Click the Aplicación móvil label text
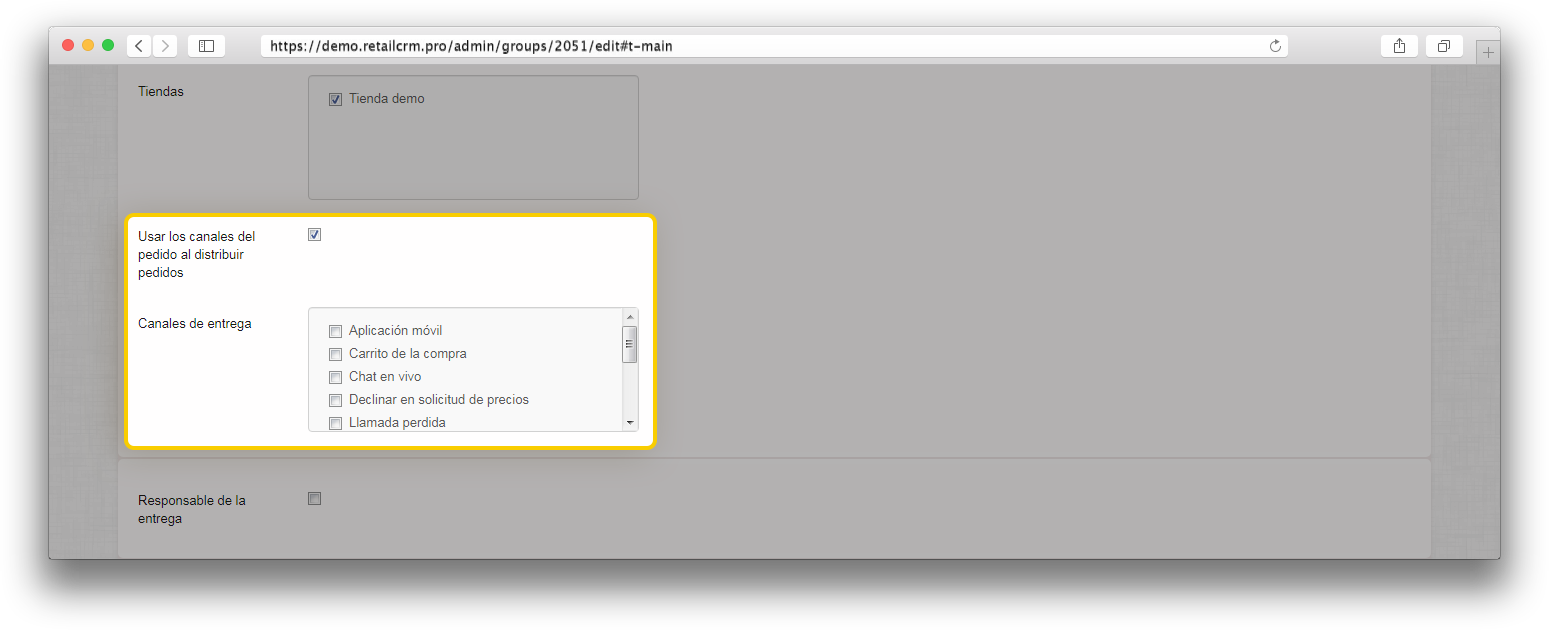The width and height of the screenshot is (1549, 630). (x=395, y=331)
